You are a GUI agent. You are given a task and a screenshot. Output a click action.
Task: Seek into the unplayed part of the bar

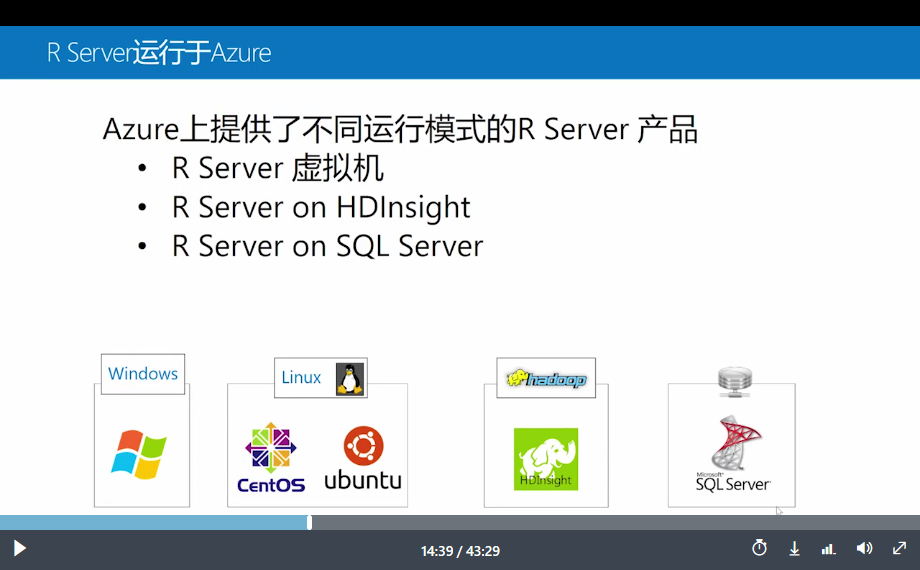[615, 522]
